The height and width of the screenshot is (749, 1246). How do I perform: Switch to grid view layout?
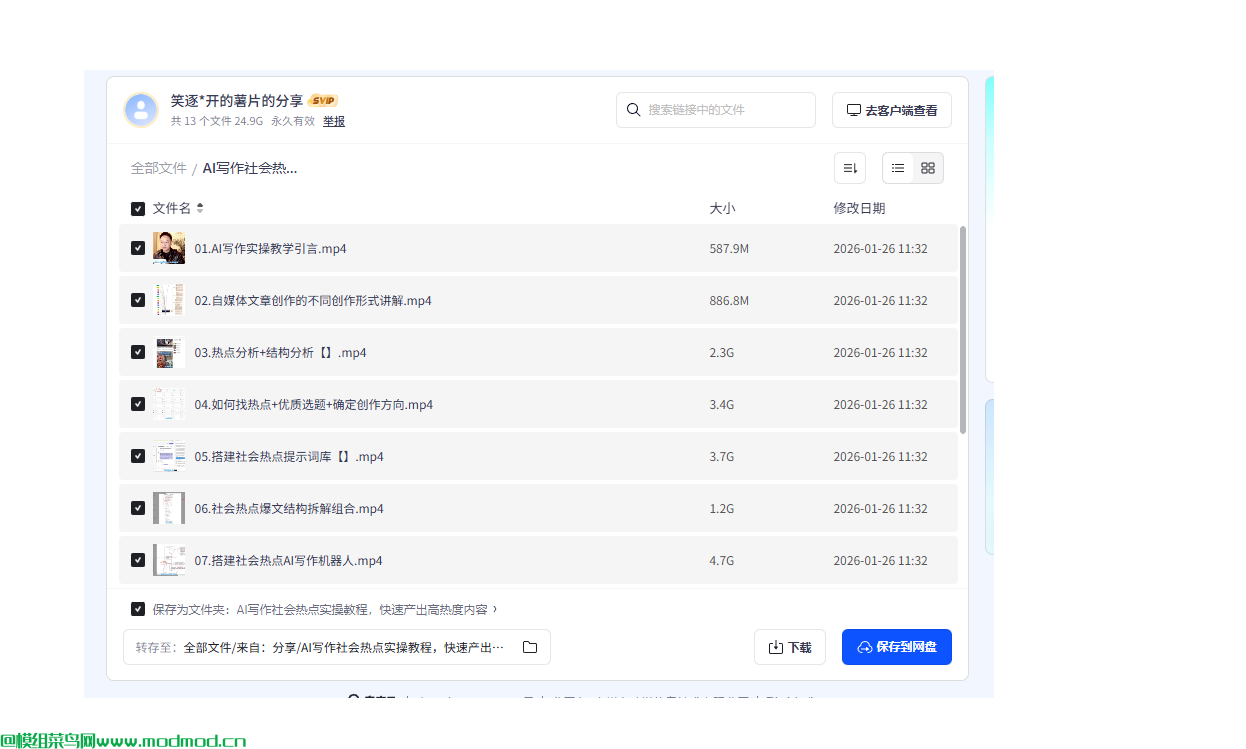tap(927, 168)
